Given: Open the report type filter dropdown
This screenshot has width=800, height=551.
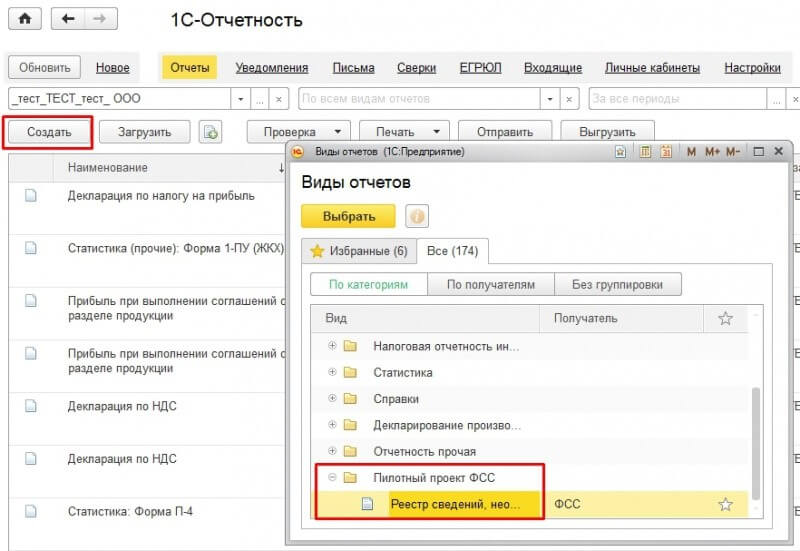Looking at the screenshot, I should (549, 99).
